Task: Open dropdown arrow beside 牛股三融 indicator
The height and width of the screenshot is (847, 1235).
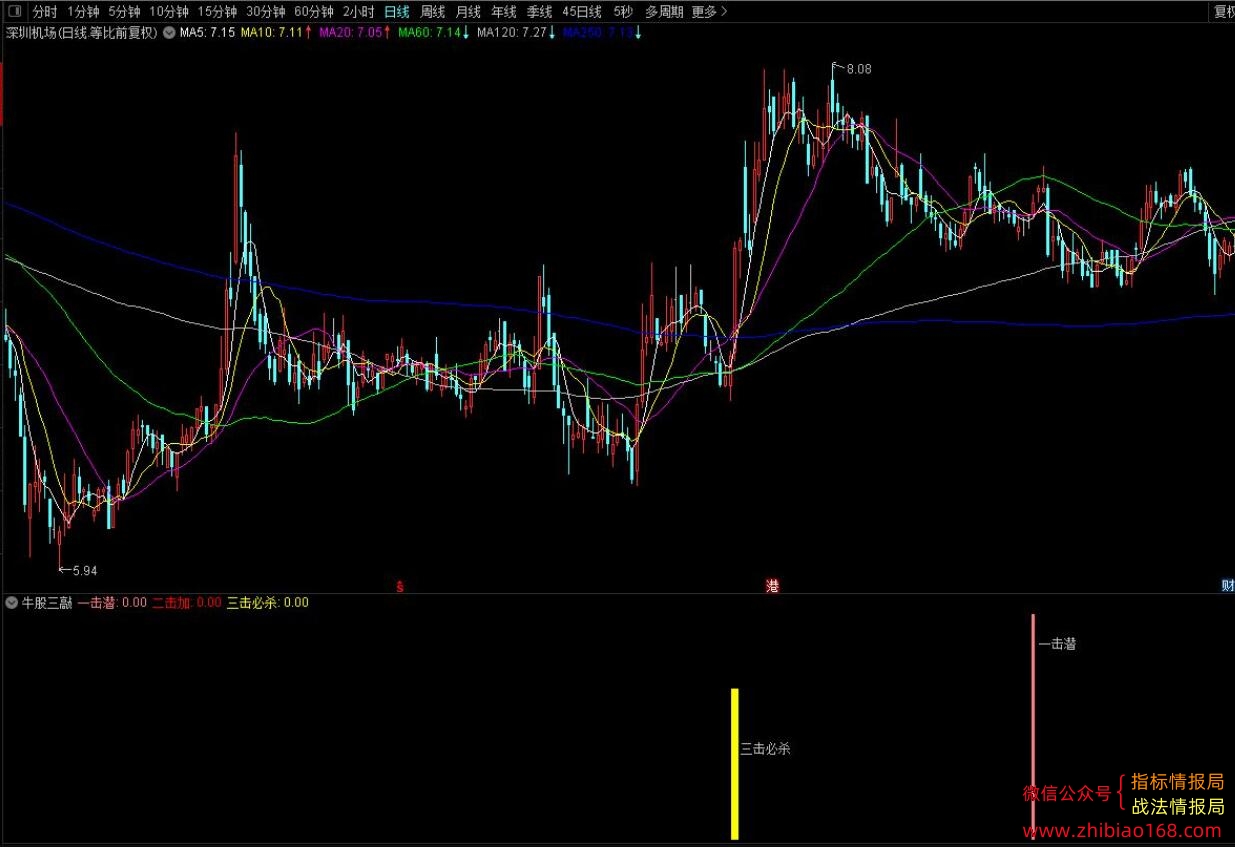Action: [x=11, y=603]
